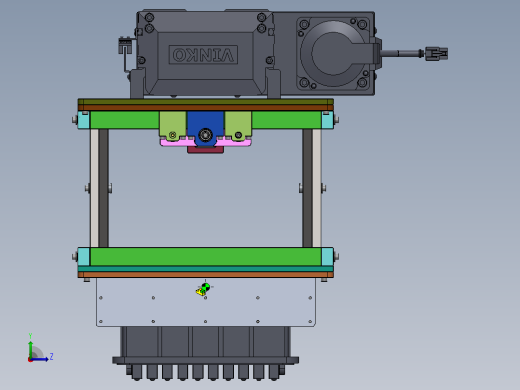Select the small connector clip left of the motor
520x390 pixels.
pos(124,46)
